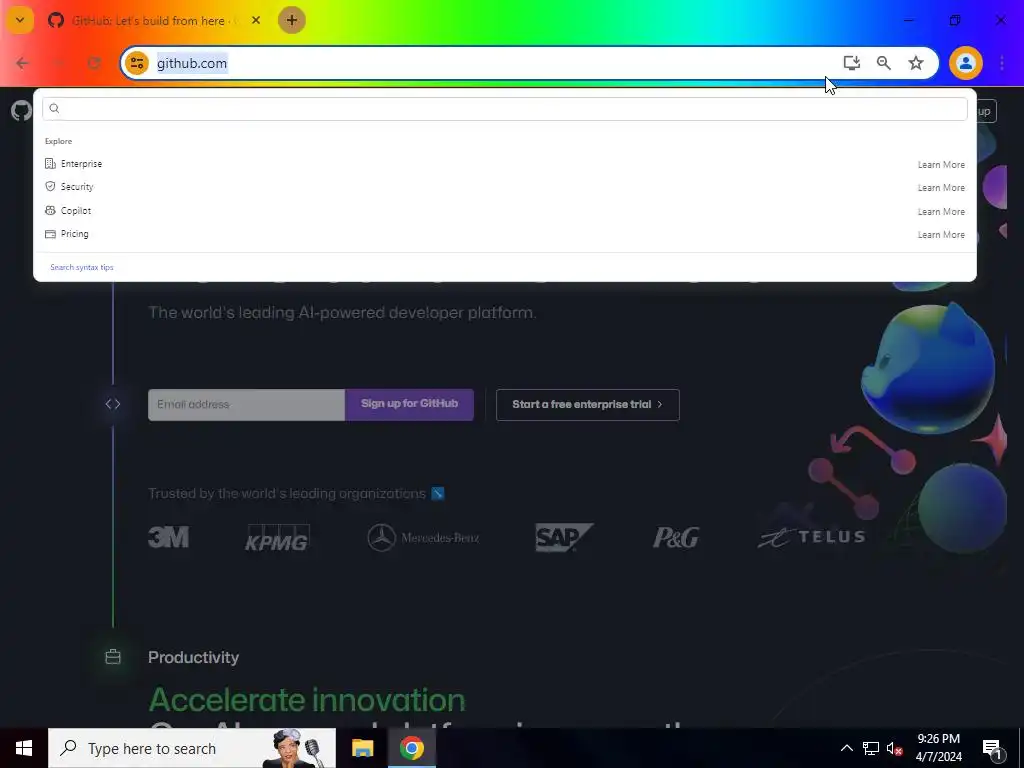Click Sign up for GitHub button

(409, 405)
